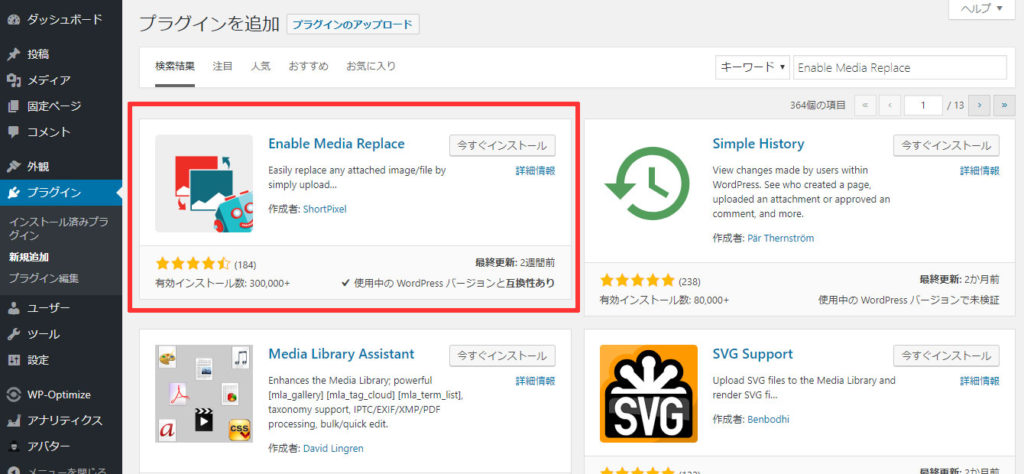Click the Simple History green clock icon

648,183
